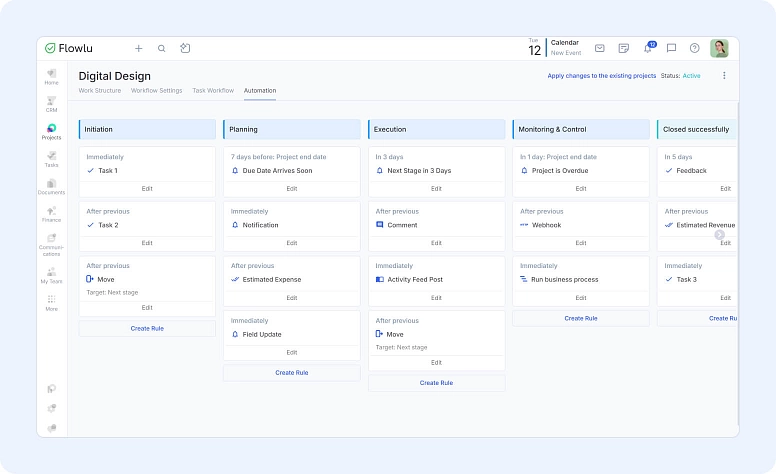Open the mail envelope icon in header
The width and height of the screenshot is (776, 474).
(x=600, y=48)
